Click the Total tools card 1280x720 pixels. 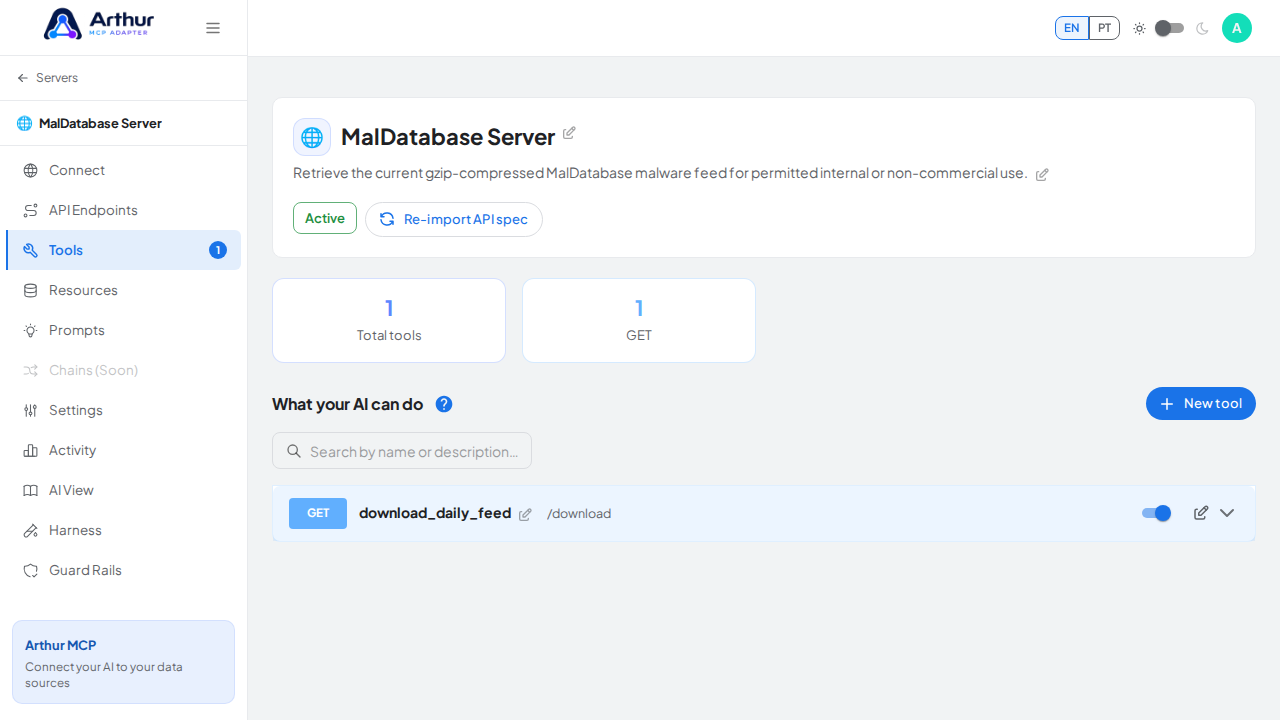389,320
